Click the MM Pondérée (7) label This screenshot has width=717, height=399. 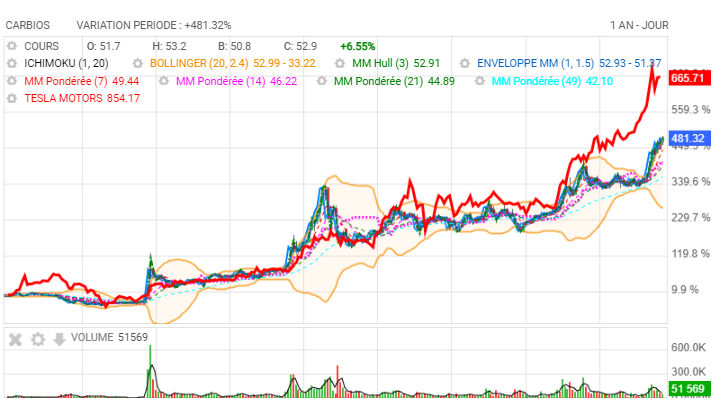(x=81, y=81)
